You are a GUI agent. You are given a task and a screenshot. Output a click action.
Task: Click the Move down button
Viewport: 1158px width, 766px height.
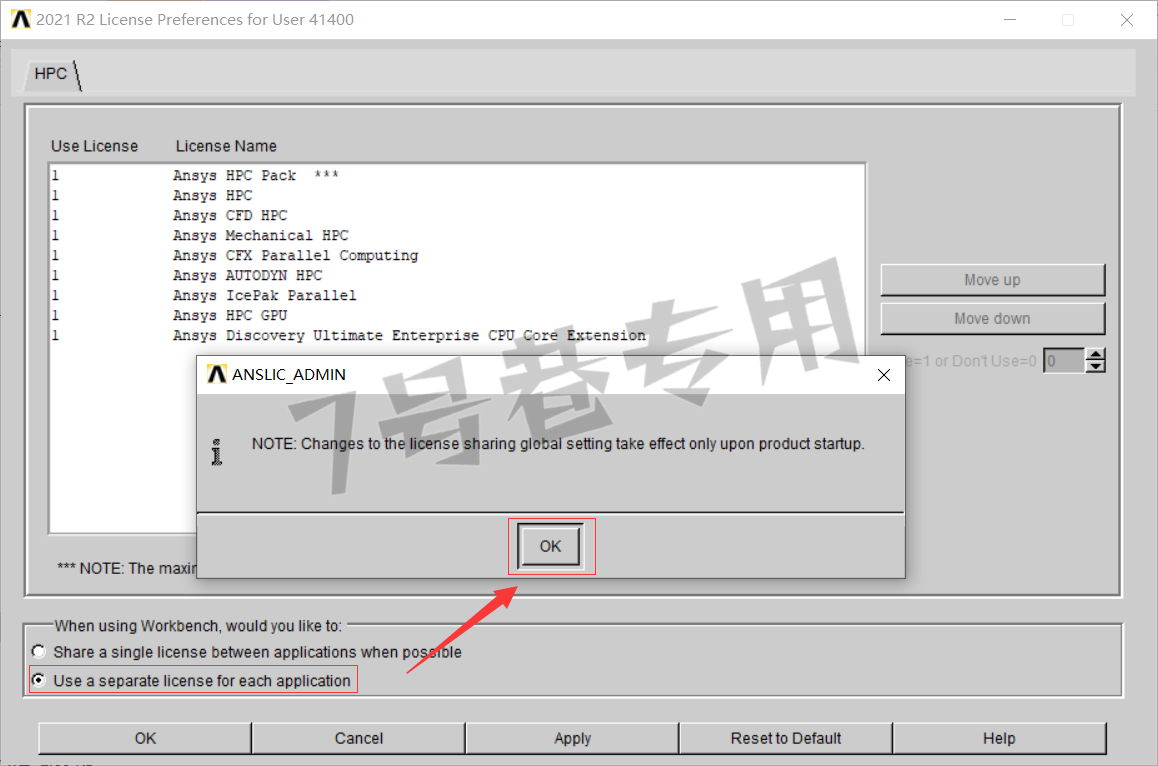point(993,318)
